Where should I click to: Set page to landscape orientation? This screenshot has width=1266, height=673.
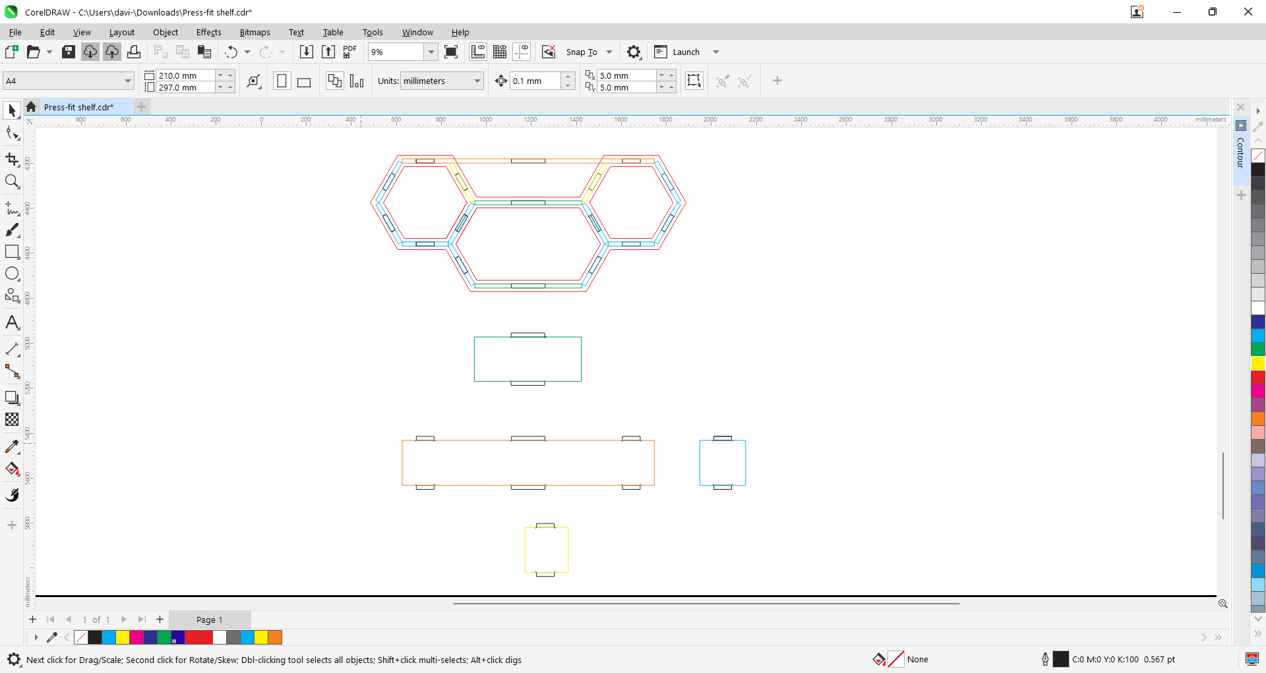click(x=304, y=81)
